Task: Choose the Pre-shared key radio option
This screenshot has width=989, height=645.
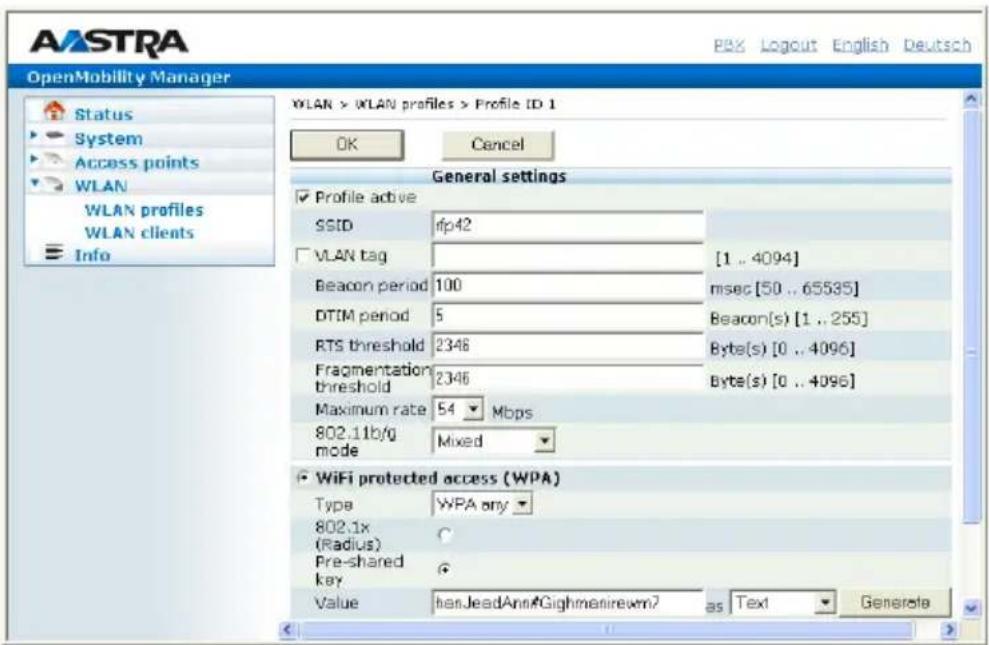Action: [445, 569]
